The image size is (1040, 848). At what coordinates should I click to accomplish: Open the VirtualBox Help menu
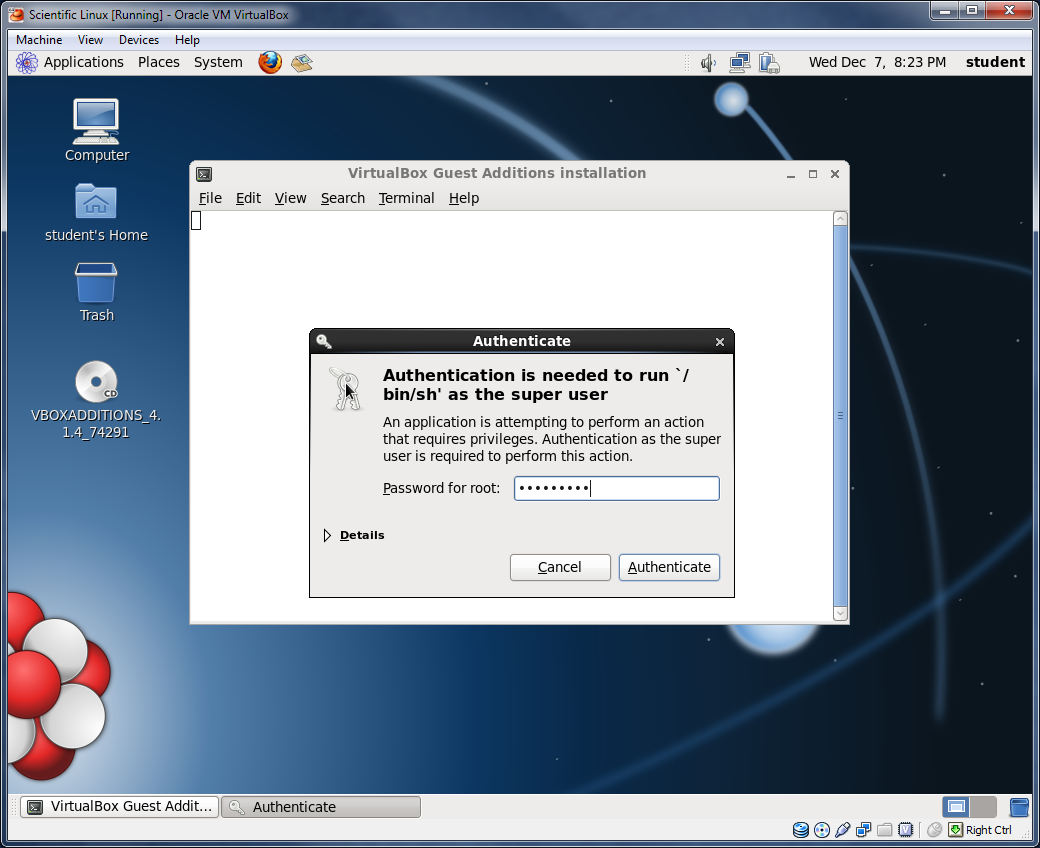pos(187,40)
